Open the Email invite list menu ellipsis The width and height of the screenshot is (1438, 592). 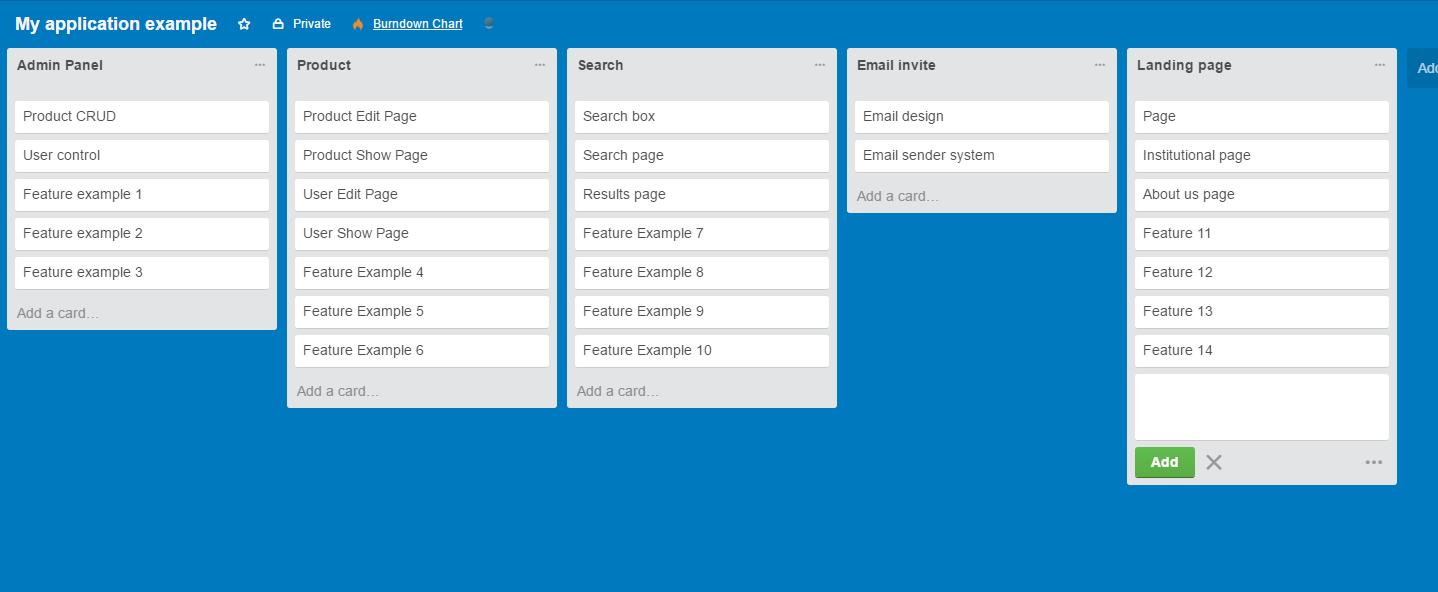tap(1100, 65)
